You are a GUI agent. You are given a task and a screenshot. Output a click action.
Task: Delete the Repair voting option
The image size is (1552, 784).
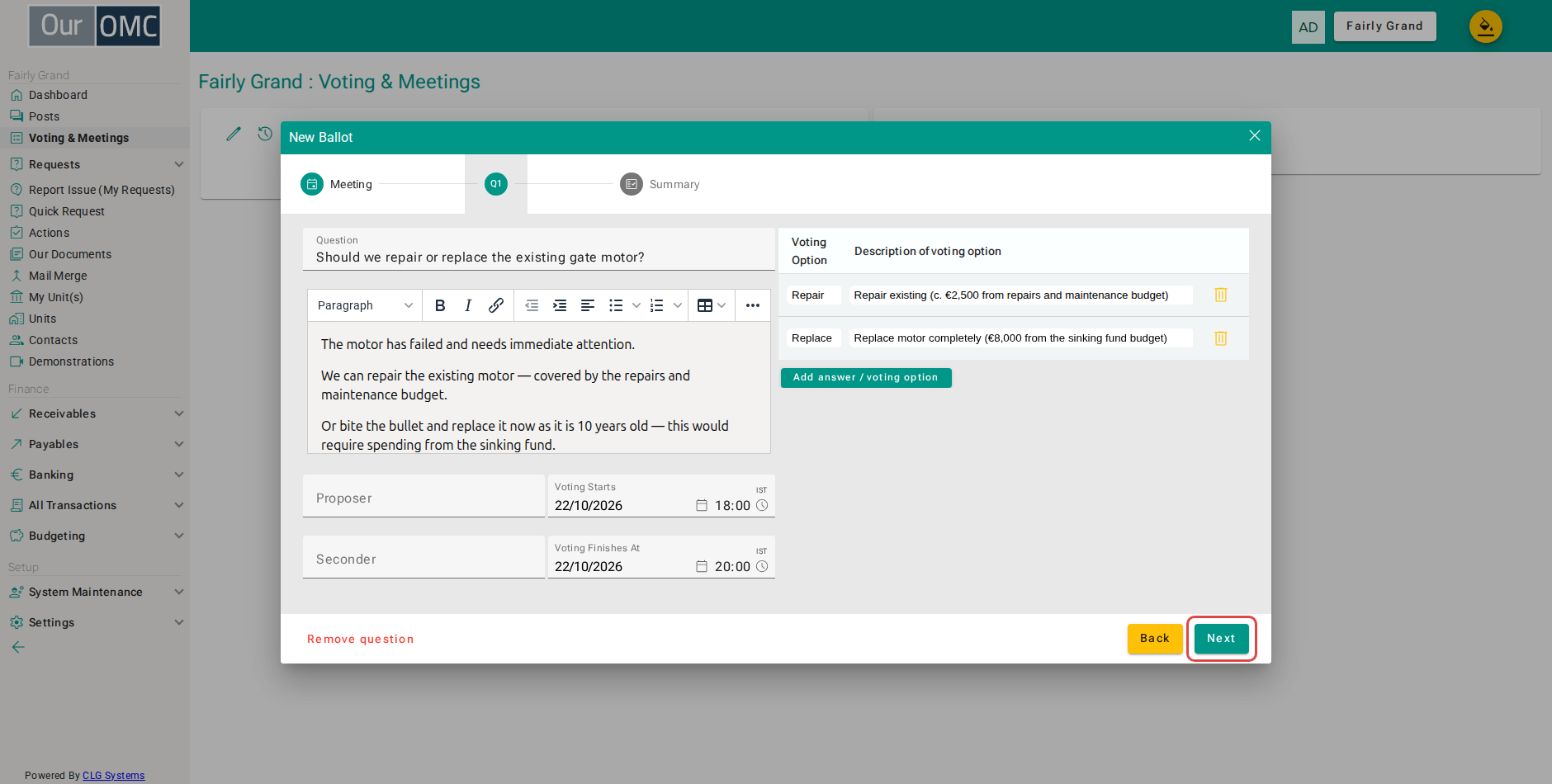(1221, 295)
